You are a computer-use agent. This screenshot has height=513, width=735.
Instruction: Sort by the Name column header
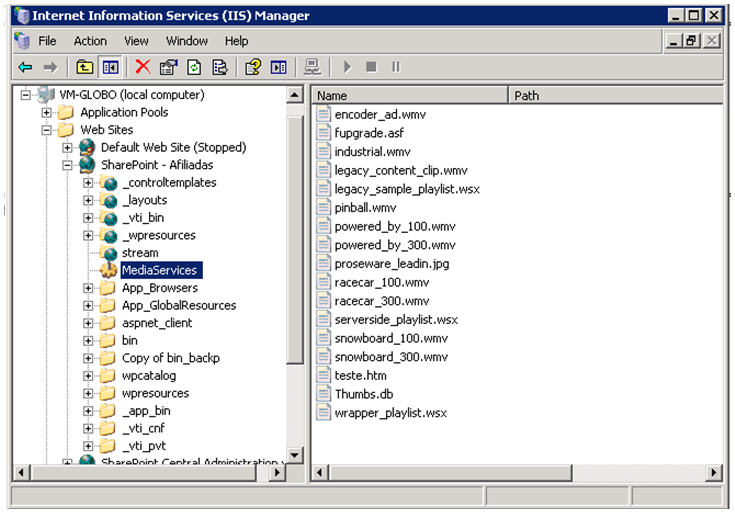(410, 95)
